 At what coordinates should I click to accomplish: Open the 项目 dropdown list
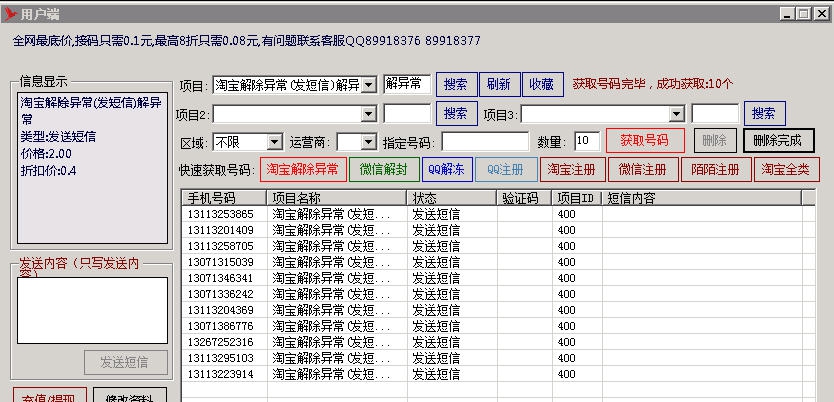point(369,85)
